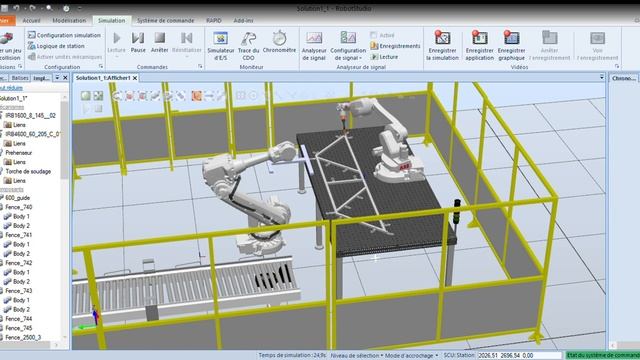
Task: Select IRB1600_8_145__02 robot in tree
Action: tap(31, 116)
